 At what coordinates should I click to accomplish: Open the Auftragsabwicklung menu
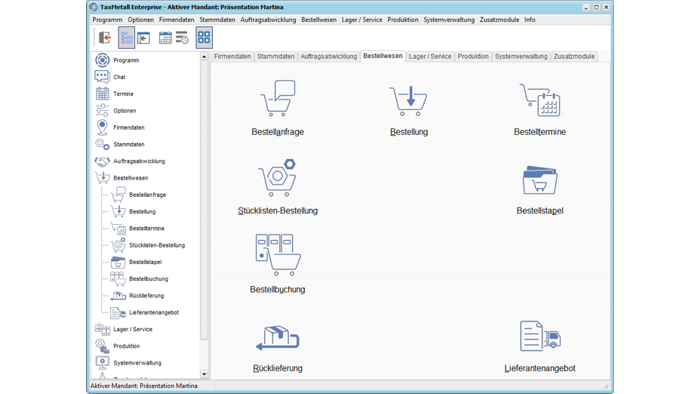[268, 20]
